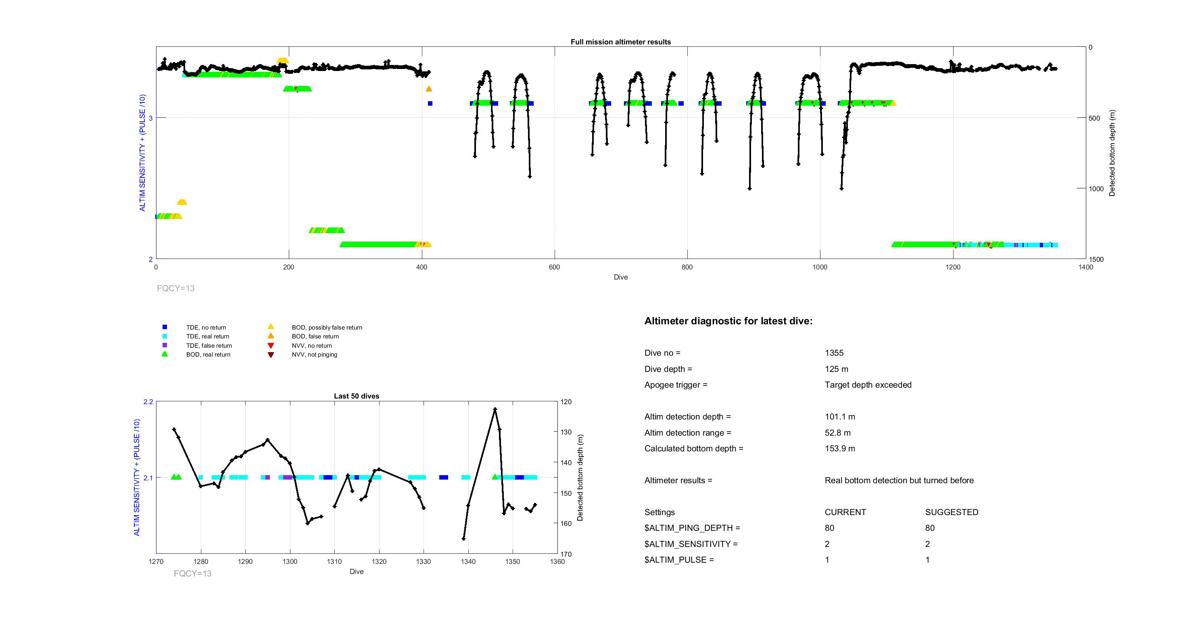Click the FQCY=13 label under the top plot
The height and width of the screenshot is (622, 1200).
pyautogui.click(x=176, y=288)
